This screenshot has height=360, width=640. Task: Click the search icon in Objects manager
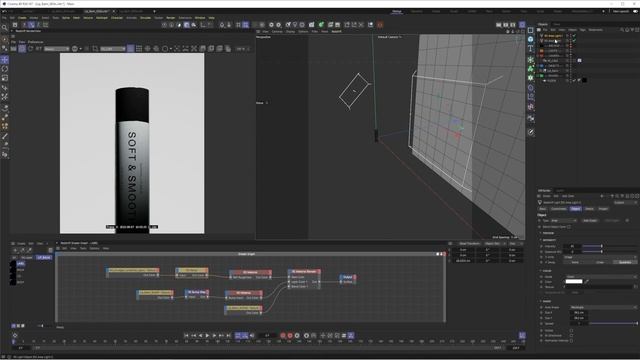click(622, 30)
